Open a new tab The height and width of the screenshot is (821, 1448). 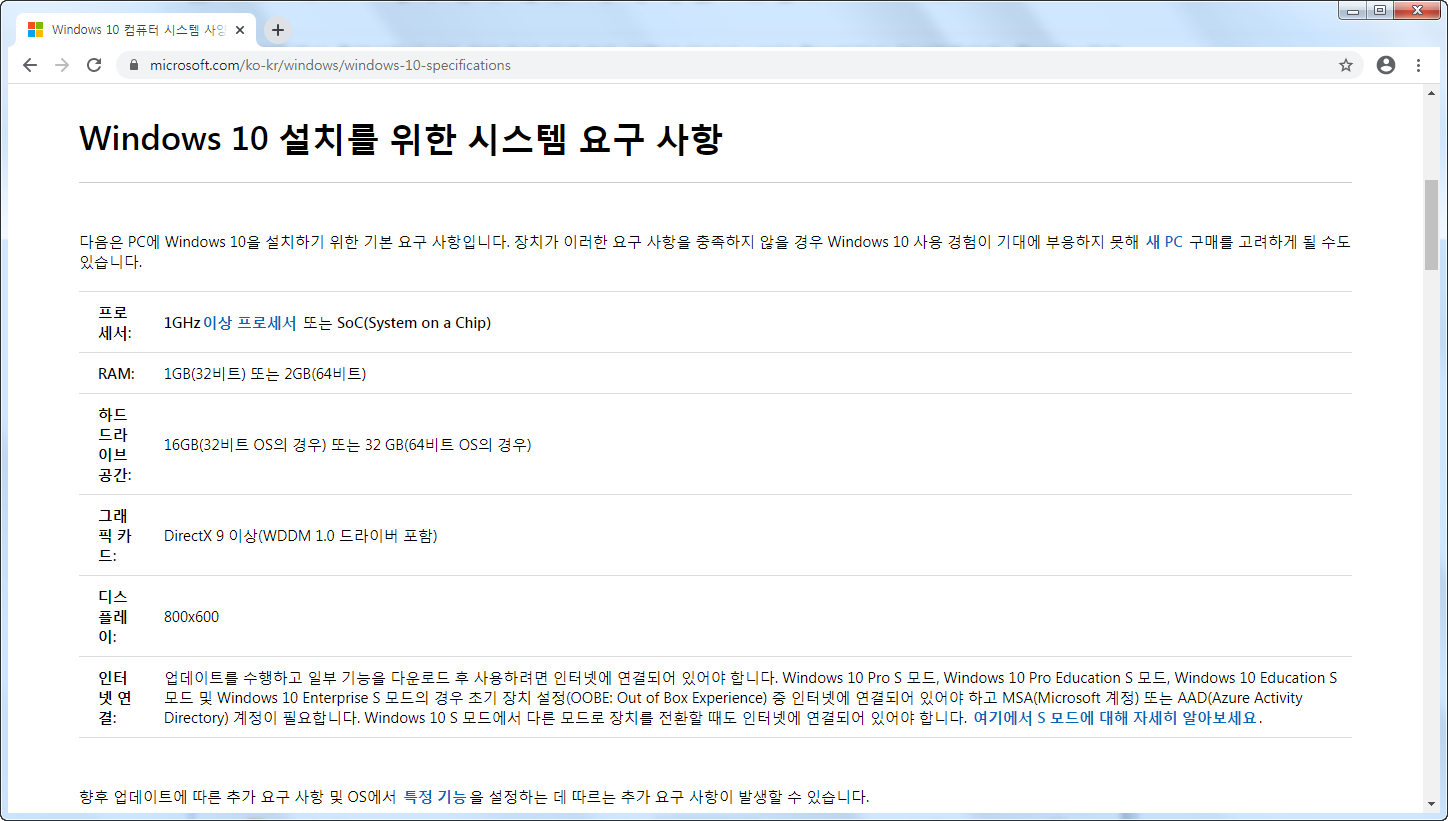point(278,30)
